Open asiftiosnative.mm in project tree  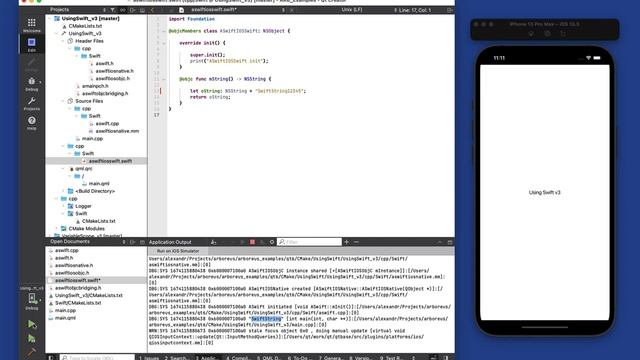pyautogui.click(x=117, y=131)
